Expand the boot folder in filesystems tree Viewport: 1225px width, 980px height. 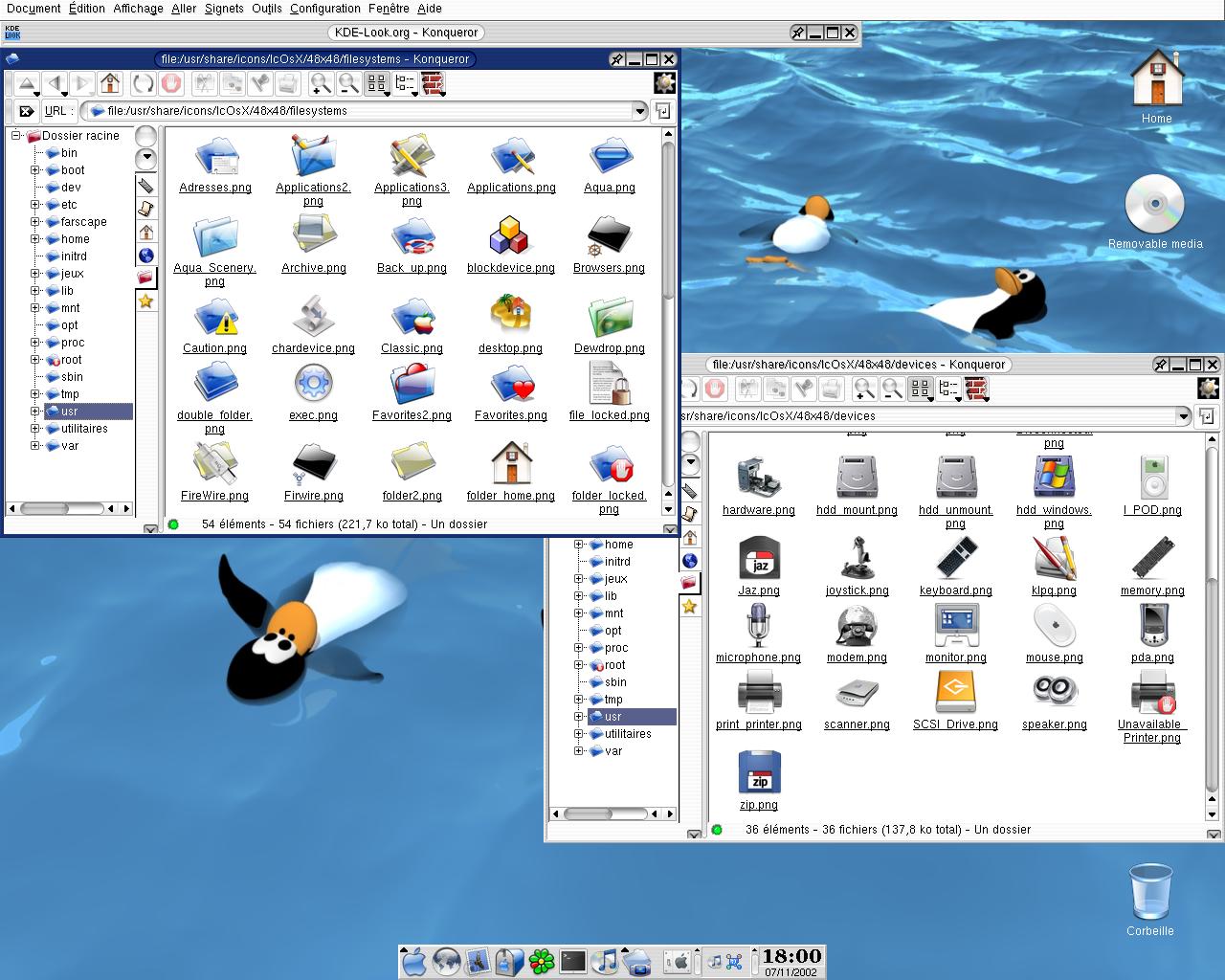tap(35, 170)
